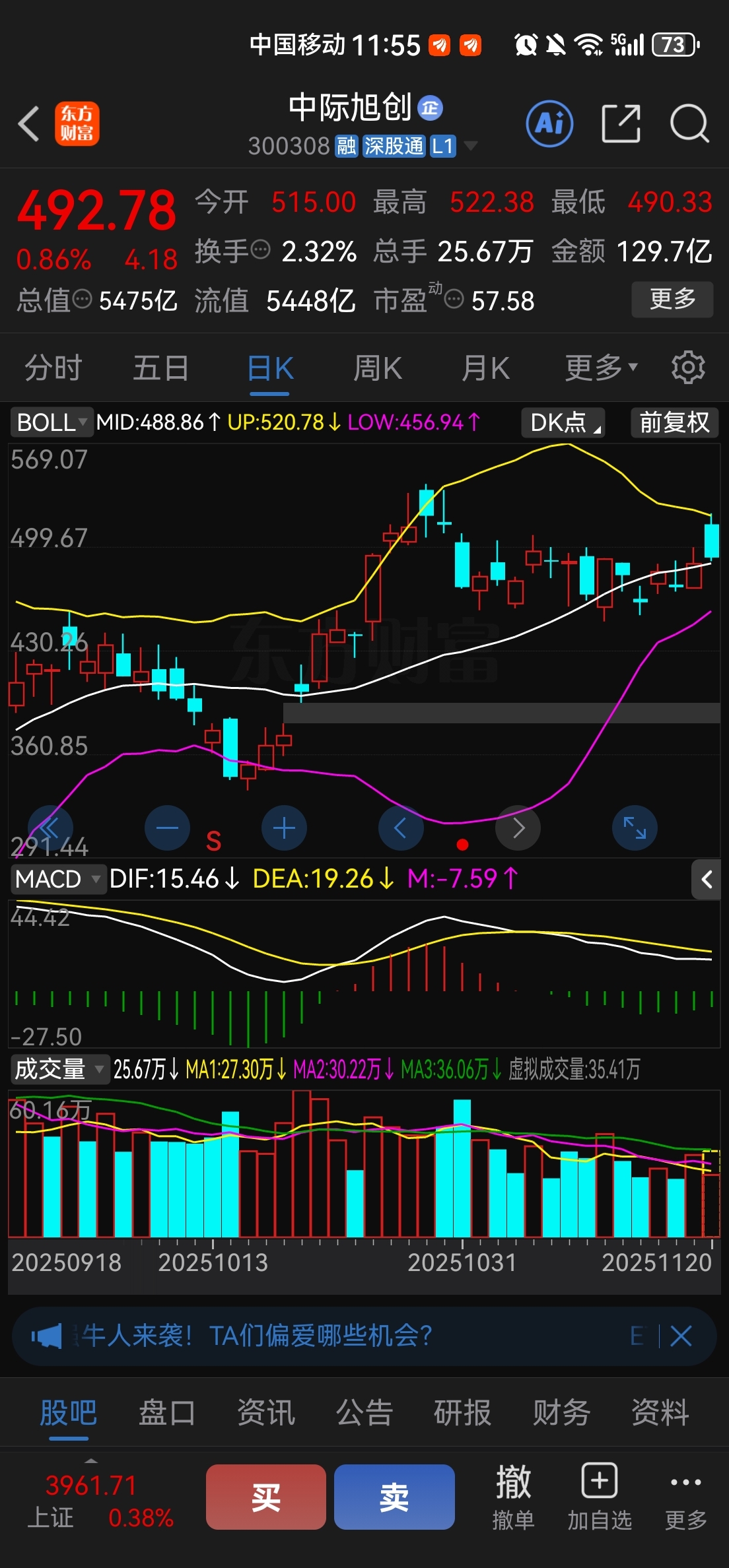729x1568 pixels.
Task: Tap the red S signal marker
Action: [213, 841]
